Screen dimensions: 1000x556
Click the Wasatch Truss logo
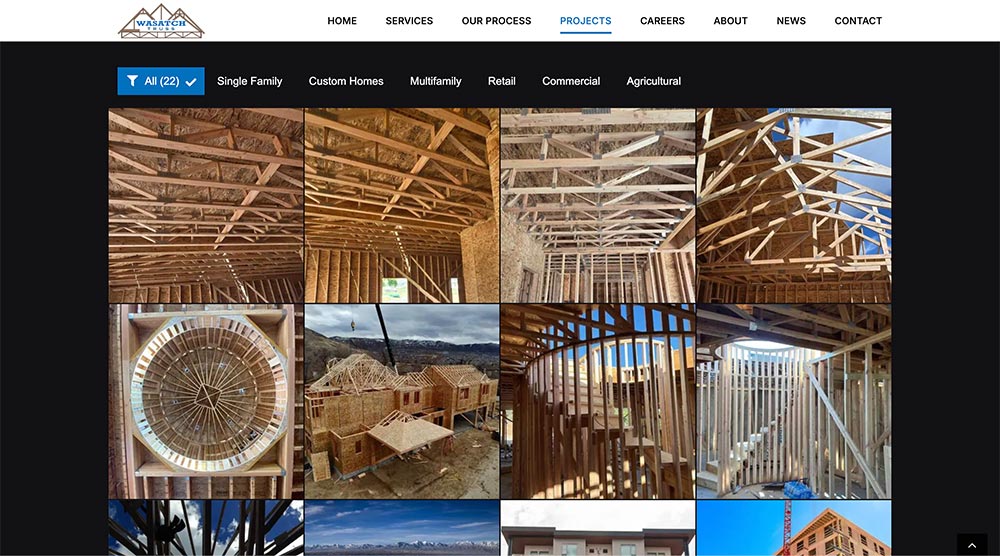tap(161, 21)
